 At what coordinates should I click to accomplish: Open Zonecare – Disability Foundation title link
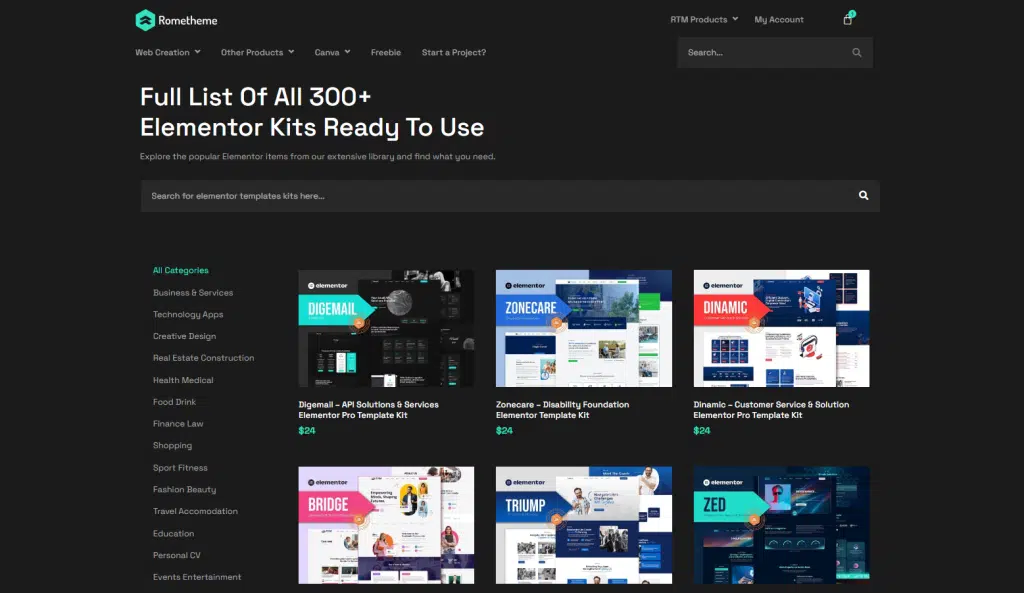coord(562,410)
